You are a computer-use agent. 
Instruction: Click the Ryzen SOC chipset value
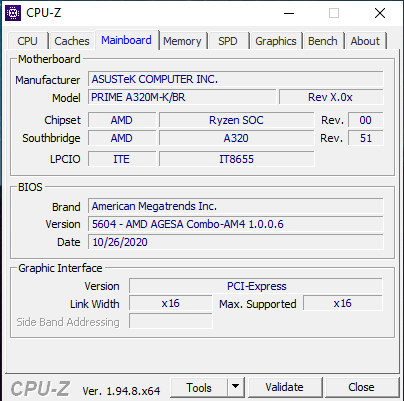pos(236,120)
